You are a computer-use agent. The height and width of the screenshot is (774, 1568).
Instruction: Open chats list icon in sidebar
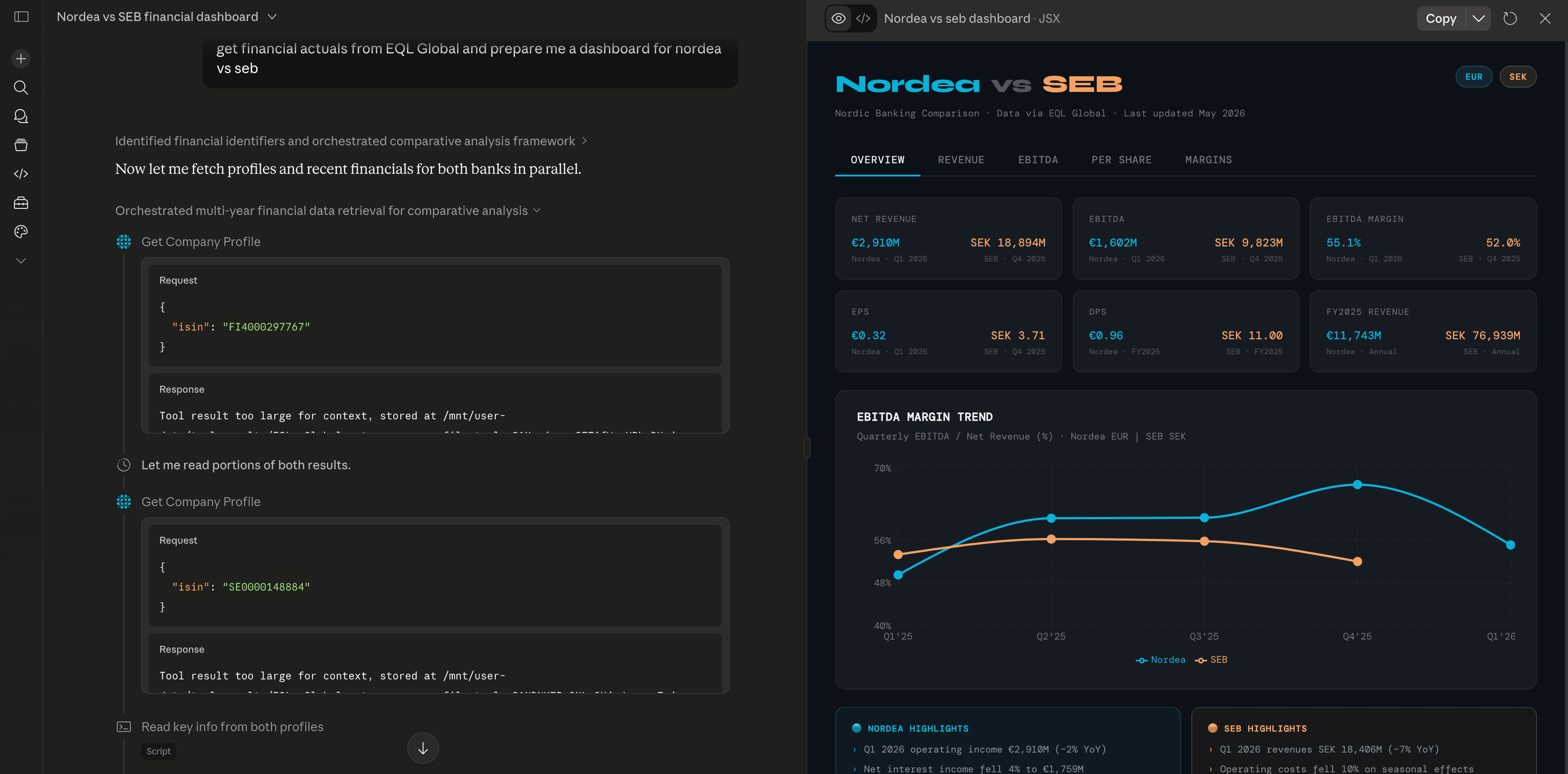[x=21, y=116]
